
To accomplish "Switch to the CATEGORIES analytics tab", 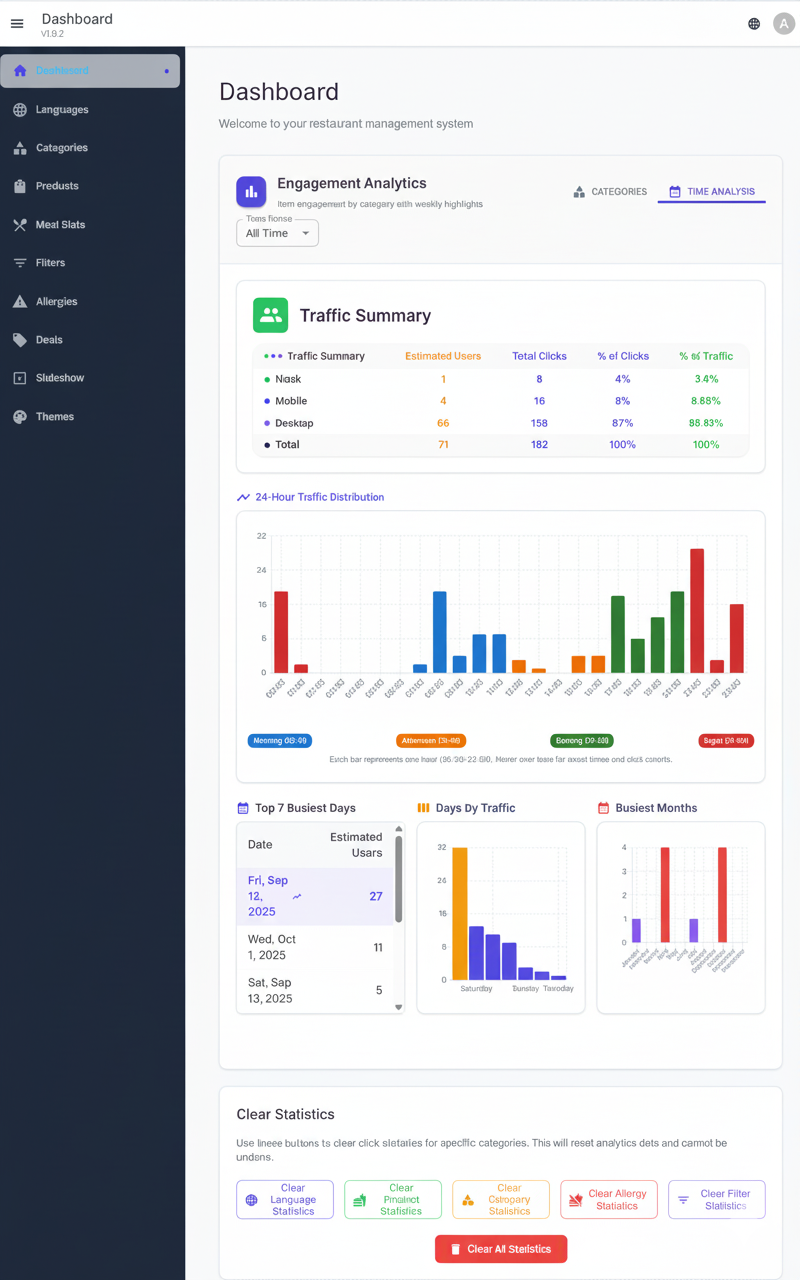I will pyautogui.click(x=609, y=191).
